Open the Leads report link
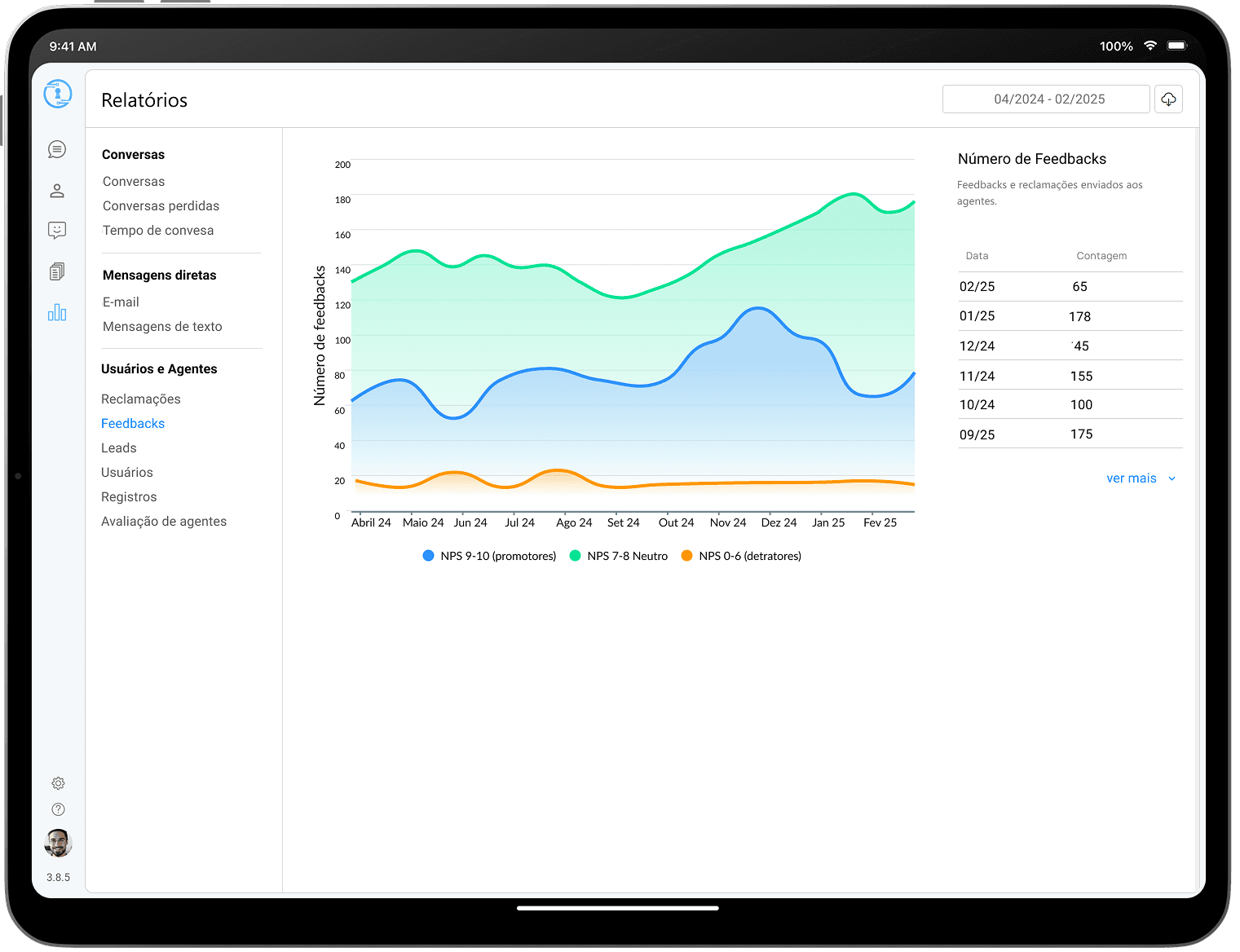1240x952 pixels. tap(119, 448)
